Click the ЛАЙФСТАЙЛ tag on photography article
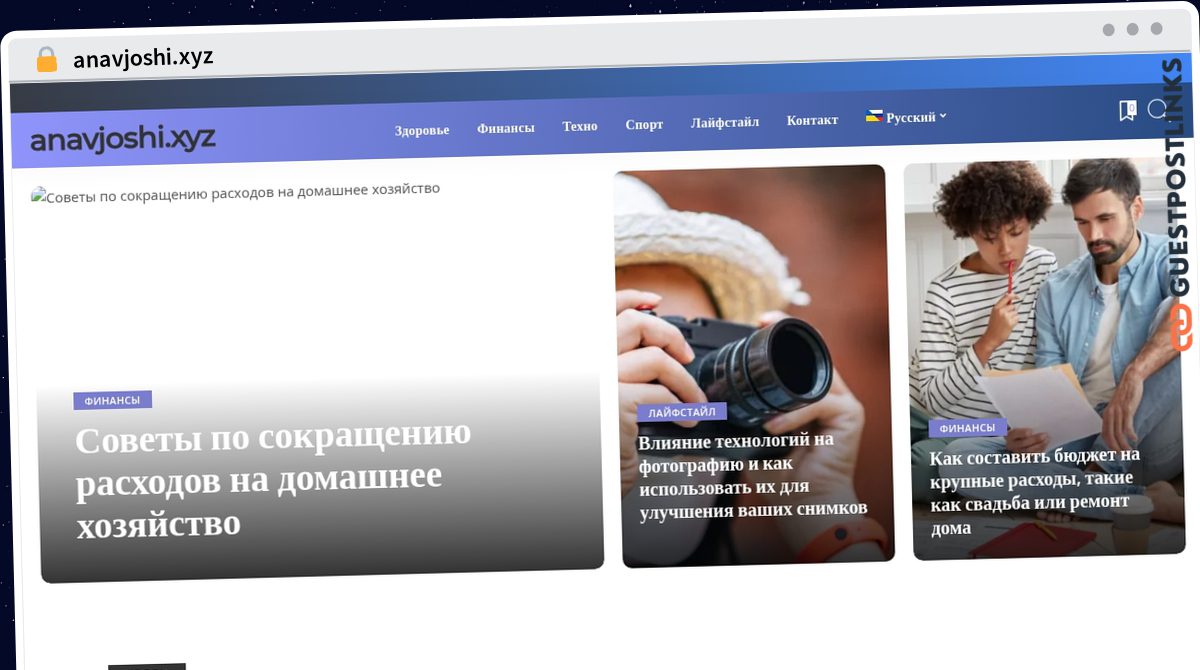The width and height of the screenshot is (1200, 670). tap(682, 412)
